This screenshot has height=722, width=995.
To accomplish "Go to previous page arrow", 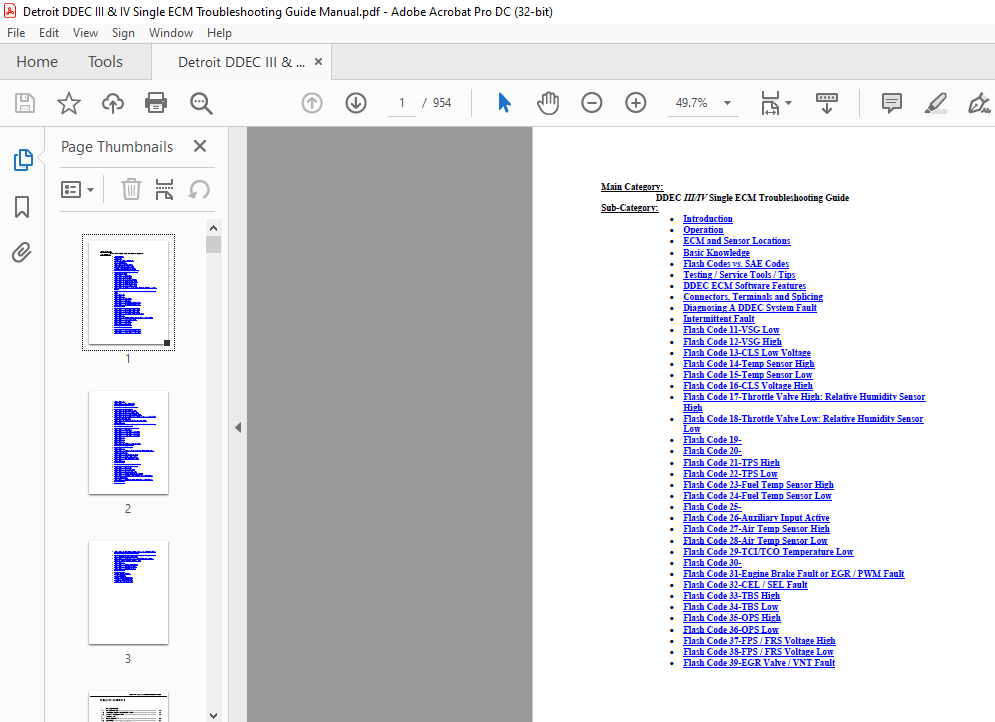I will point(312,103).
